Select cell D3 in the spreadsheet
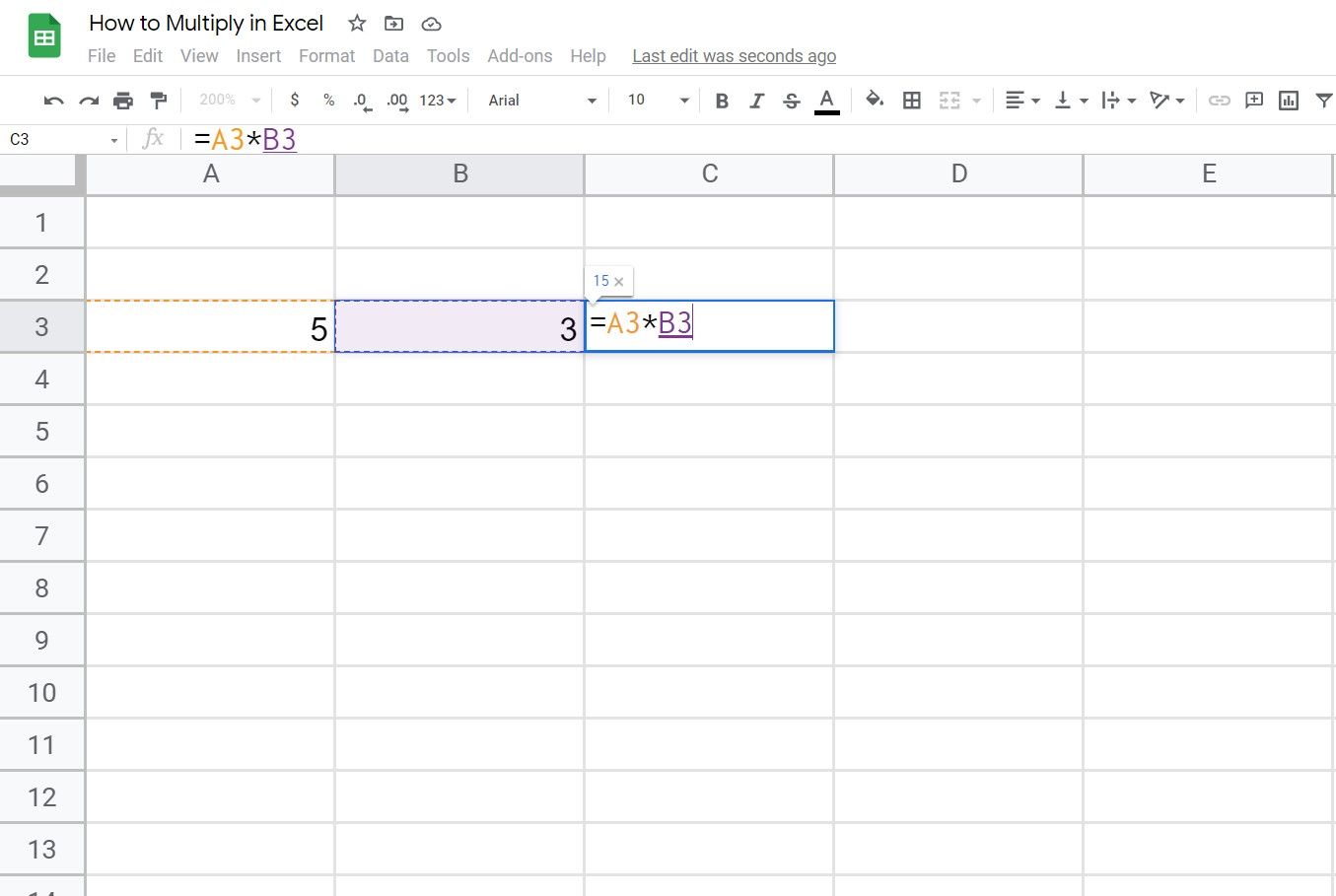Screen dimensions: 1336x896 tap(958, 326)
